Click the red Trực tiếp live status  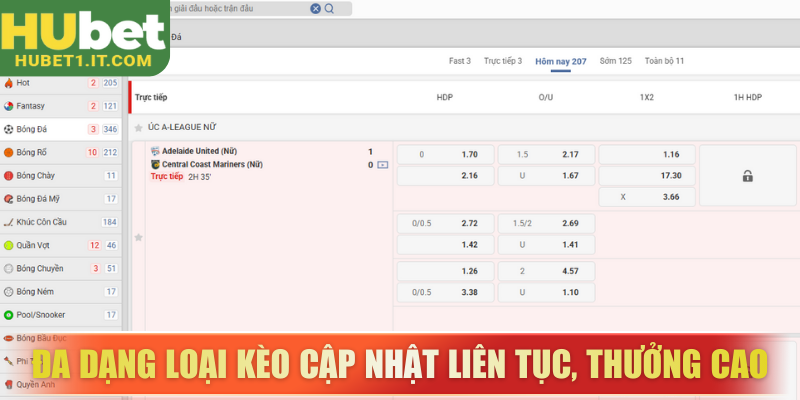click(x=167, y=177)
